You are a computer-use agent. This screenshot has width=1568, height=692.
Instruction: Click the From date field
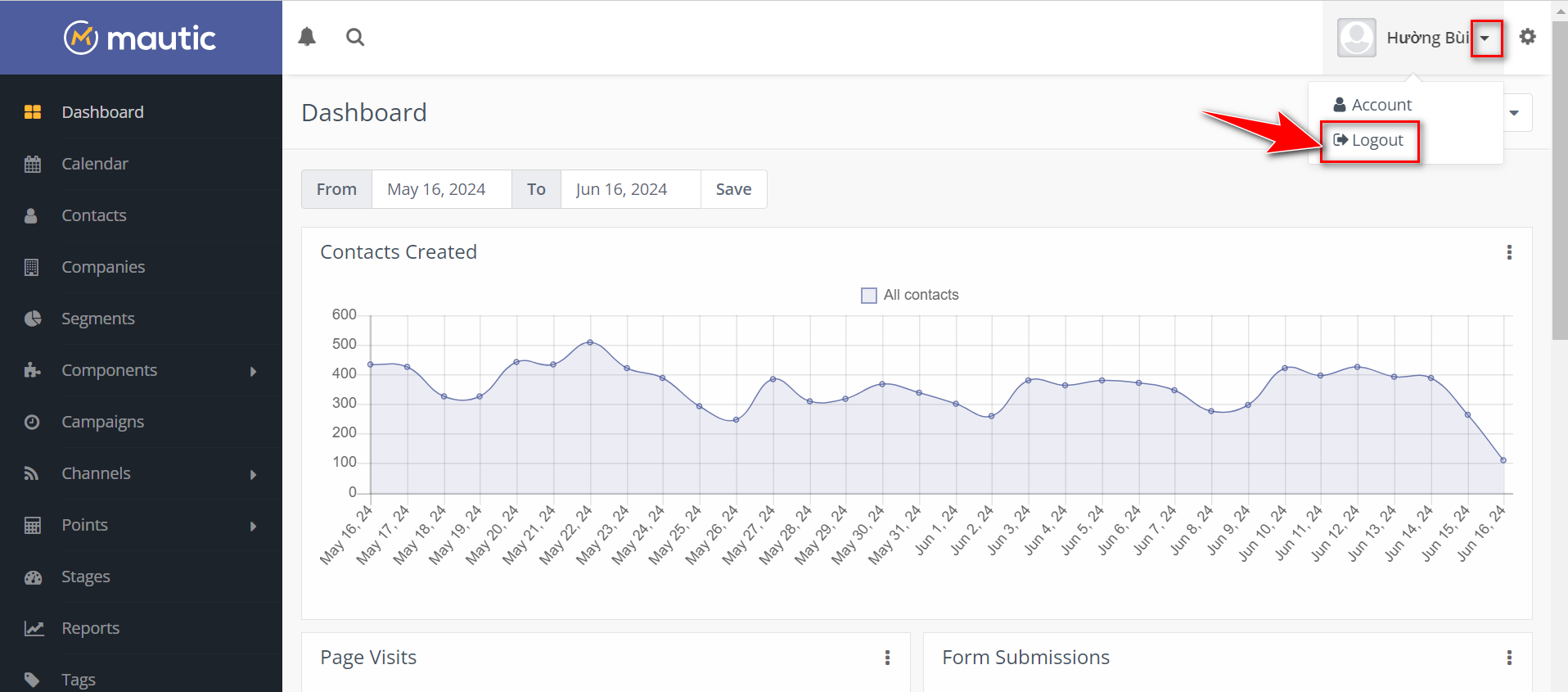[441, 189]
